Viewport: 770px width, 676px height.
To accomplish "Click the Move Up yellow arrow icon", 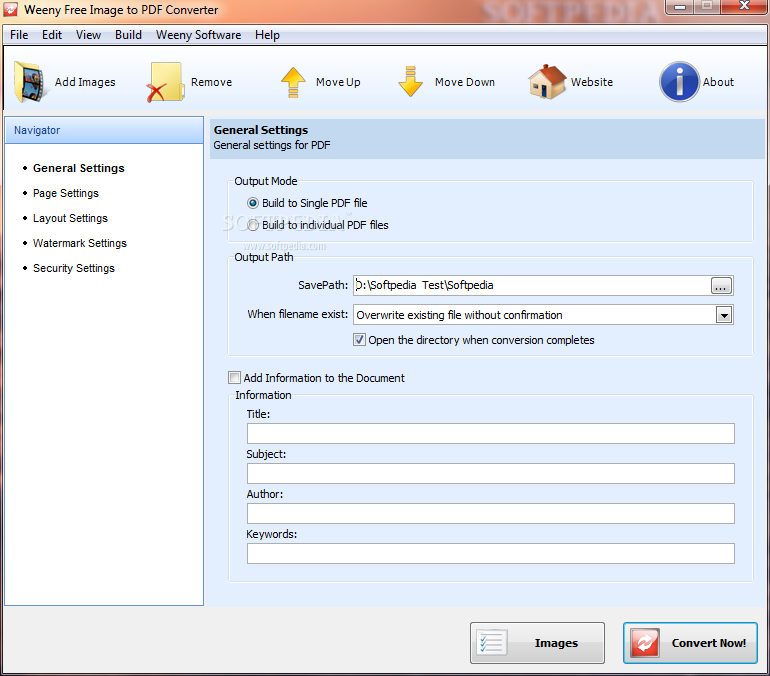I will tap(293, 82).
